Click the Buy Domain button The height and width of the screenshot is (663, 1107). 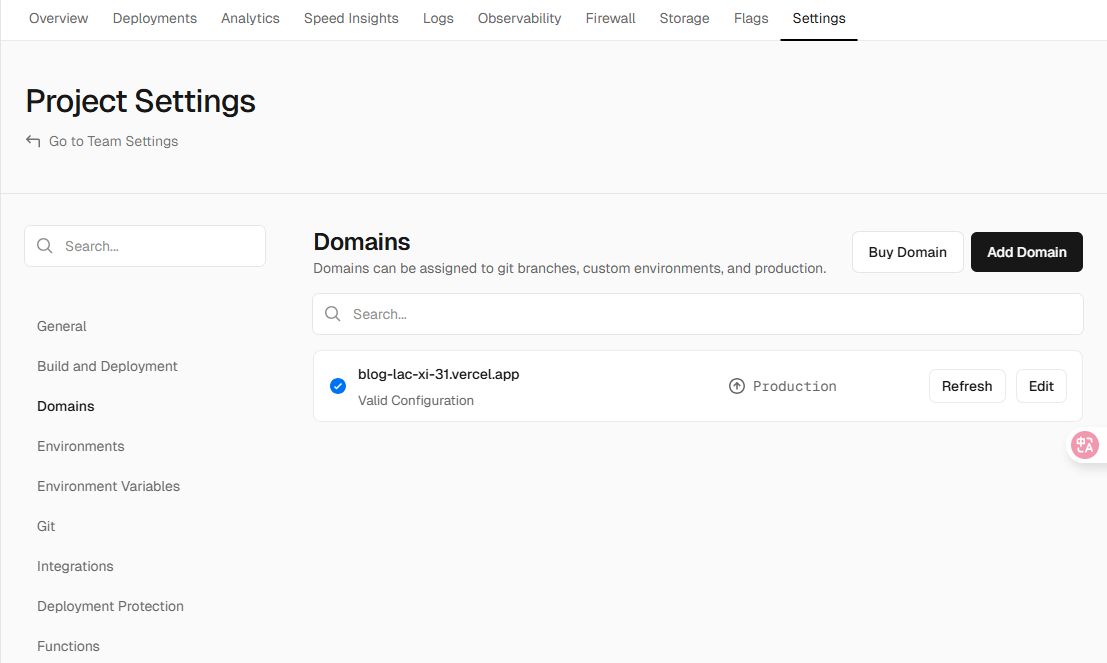click(x=907, y=252)
